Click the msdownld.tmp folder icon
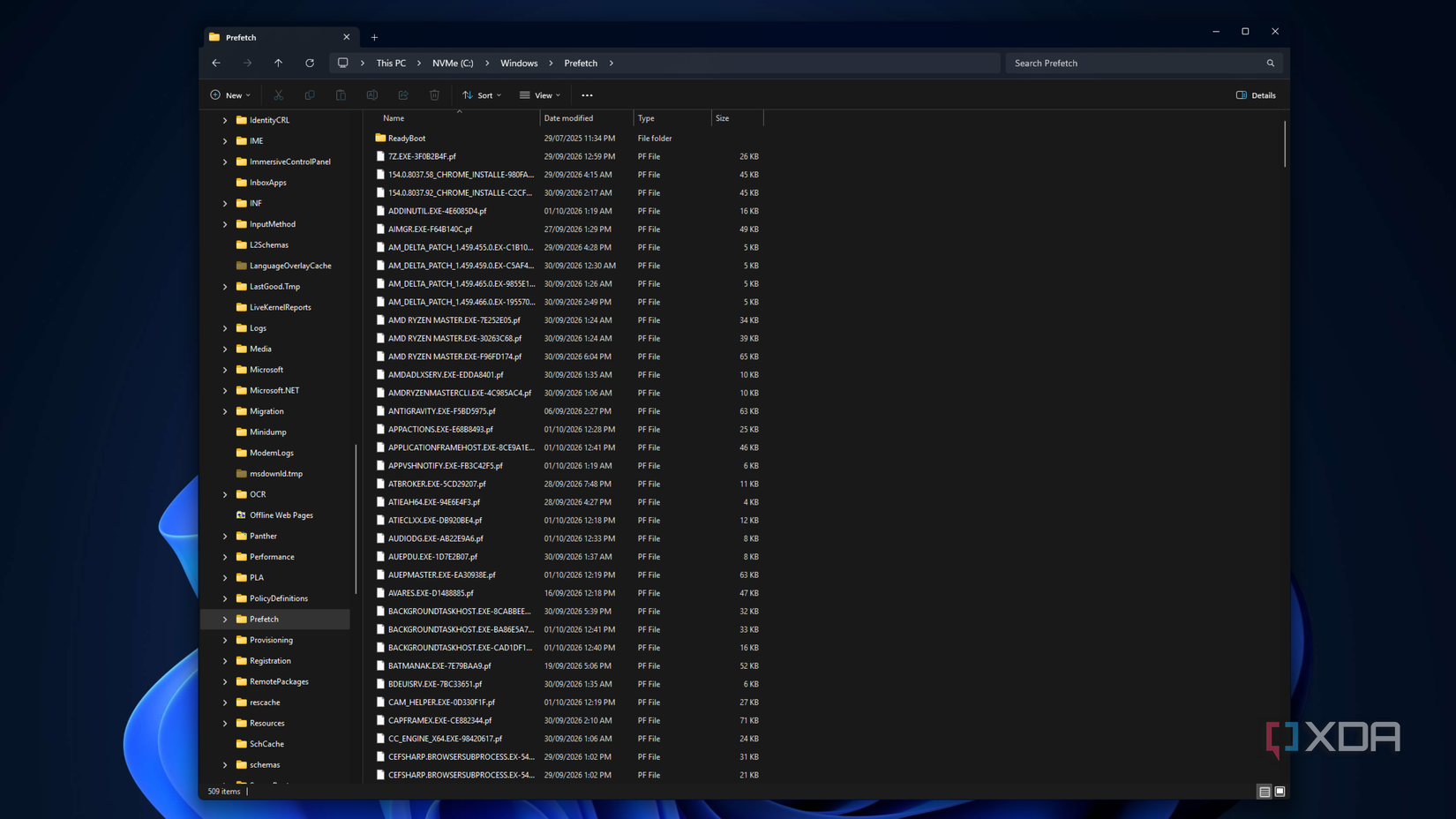This screenshot has width=1456, height=819. coord(241,473)
